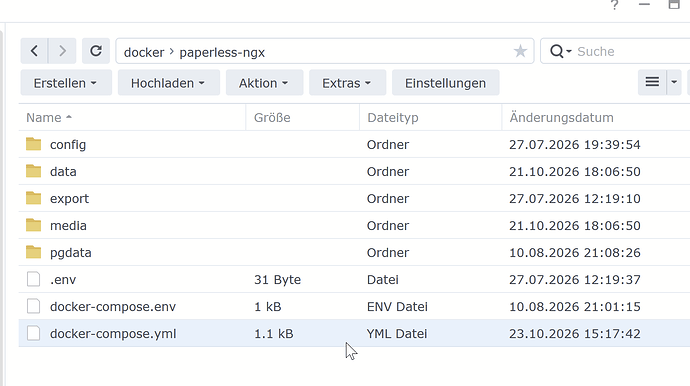Open the Erstellen dropdown
Viewport: 690px width, 386px height.
[66, 83]
